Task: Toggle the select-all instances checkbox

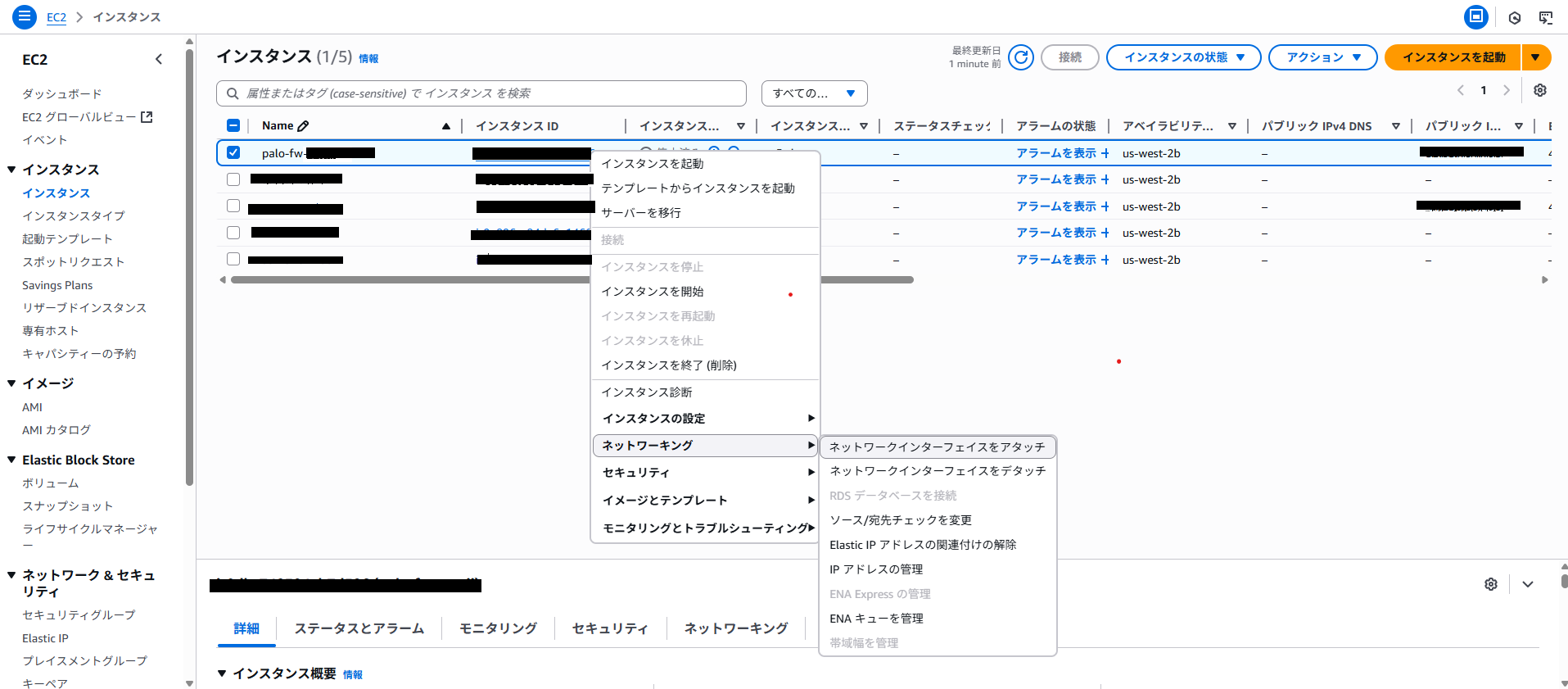Action: [x=233, y=125]
